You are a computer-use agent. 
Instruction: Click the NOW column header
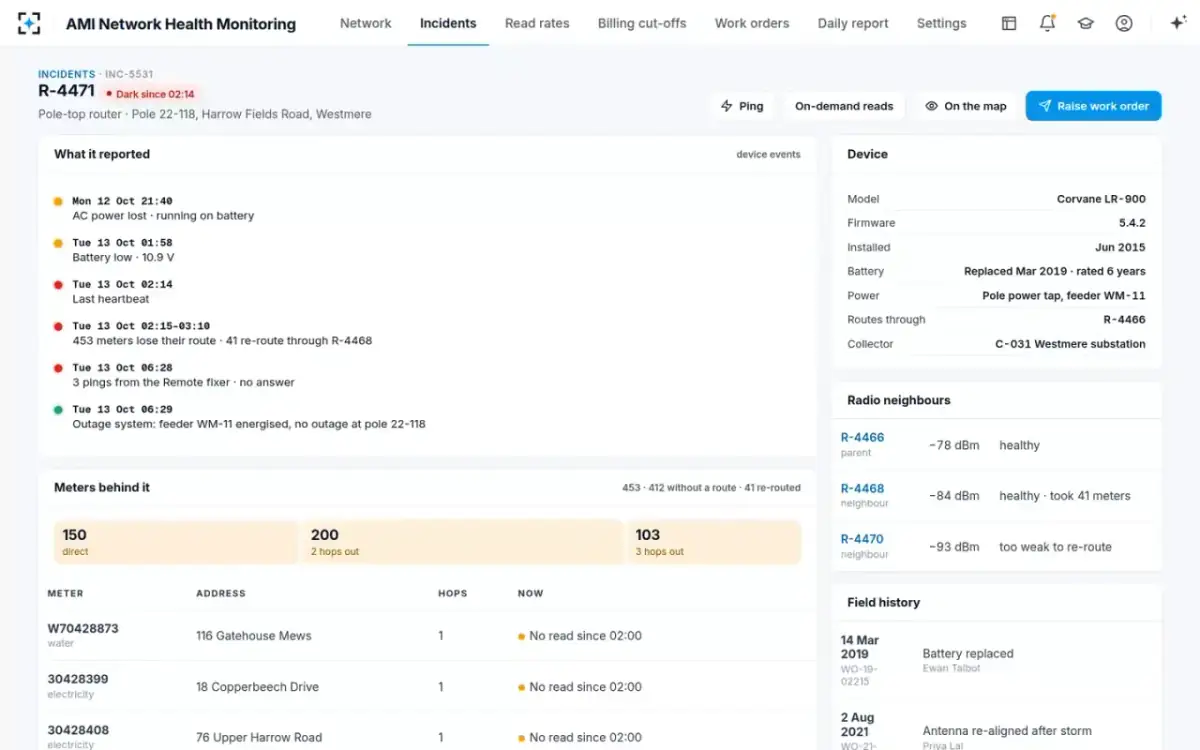530,594
